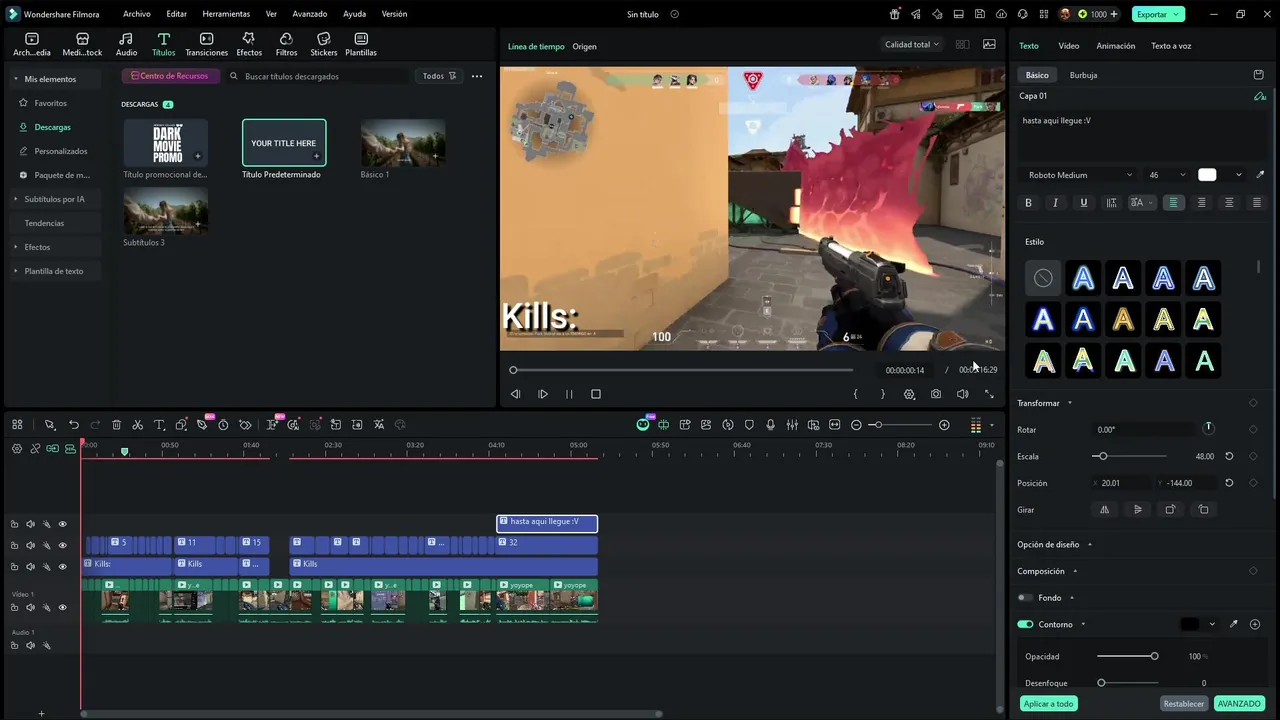This screenshot has width=1280, height=720.
Task: Hide the top title track with eye icon
Action: point(62,524)
